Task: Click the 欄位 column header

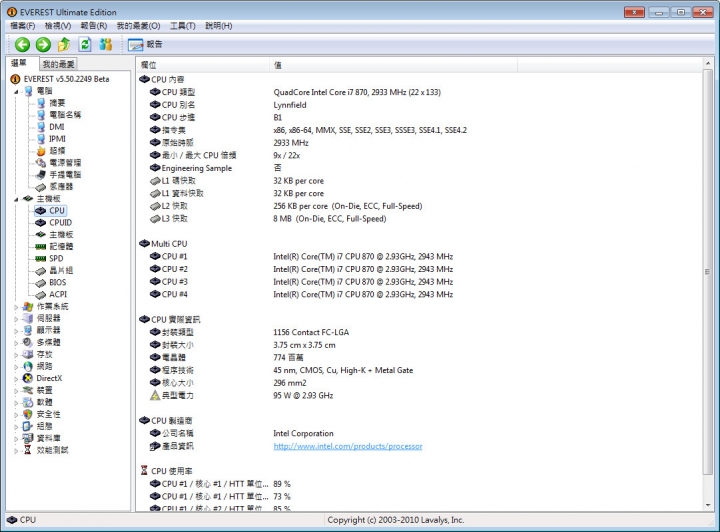Action: (x=202, y=65)
